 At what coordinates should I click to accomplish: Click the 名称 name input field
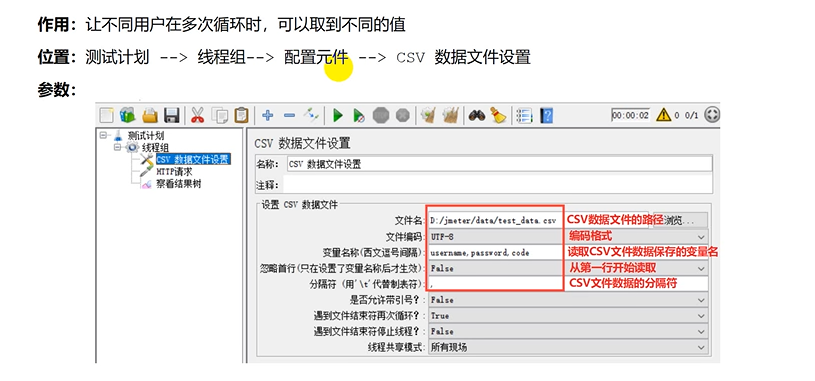[x=499, y=164]
